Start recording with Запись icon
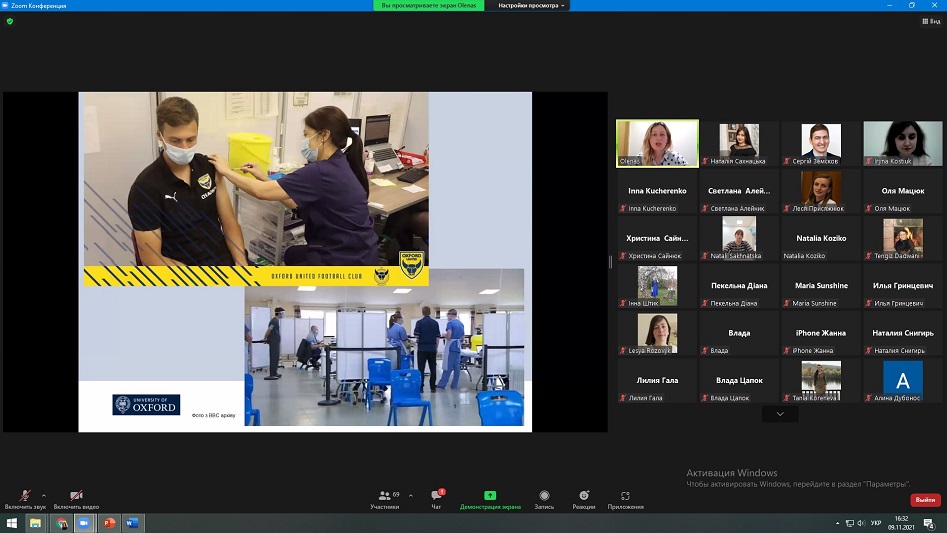Image resolution: width=947 pixels, height=533 pixels. point(544,498)
